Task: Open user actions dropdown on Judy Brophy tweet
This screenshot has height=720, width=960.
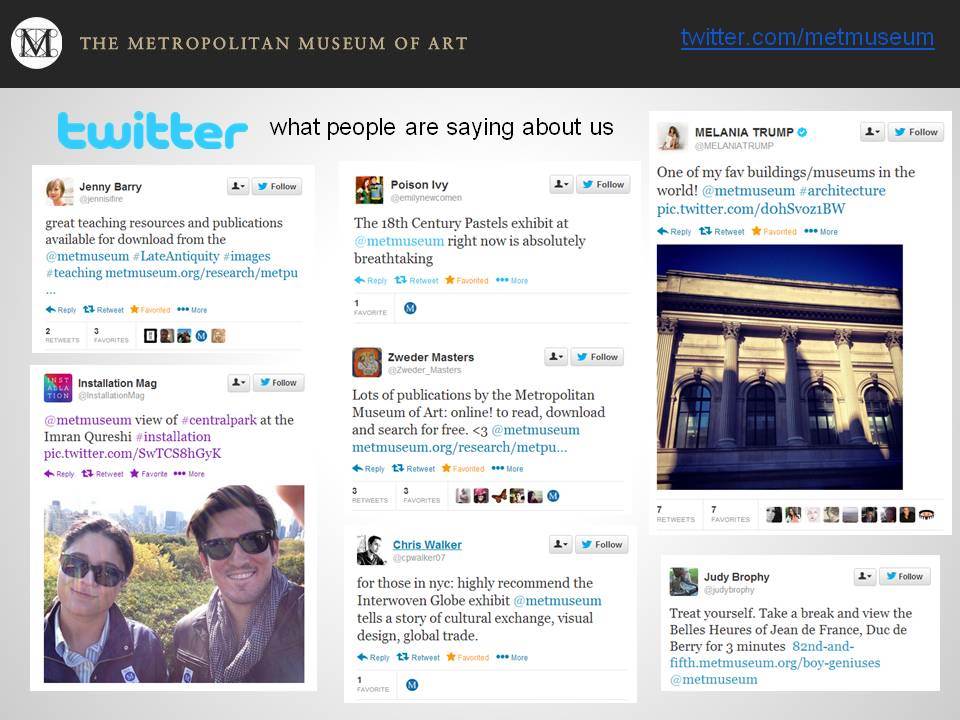Action: (x=864, y=576)
